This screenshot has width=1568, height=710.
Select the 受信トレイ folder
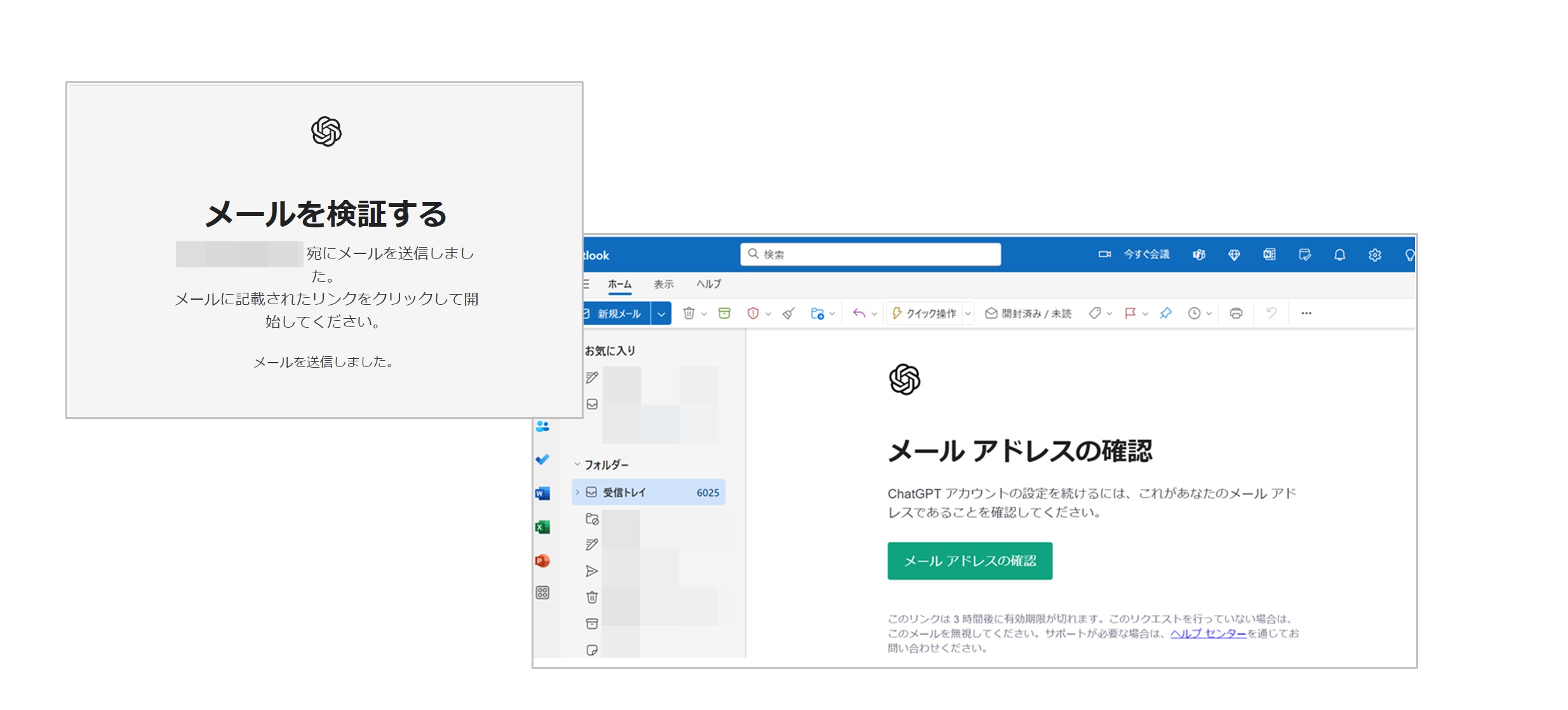pos(648,492)
